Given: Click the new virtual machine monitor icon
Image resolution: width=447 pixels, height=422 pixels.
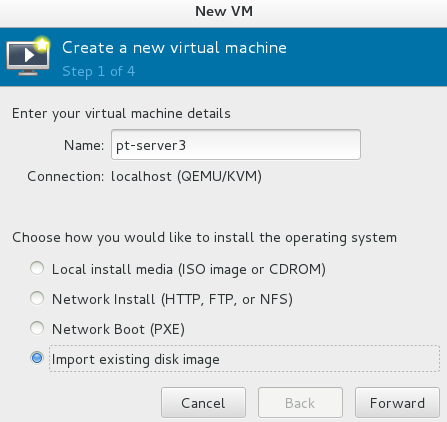Looking at the screenshot, I should point(28,56).
